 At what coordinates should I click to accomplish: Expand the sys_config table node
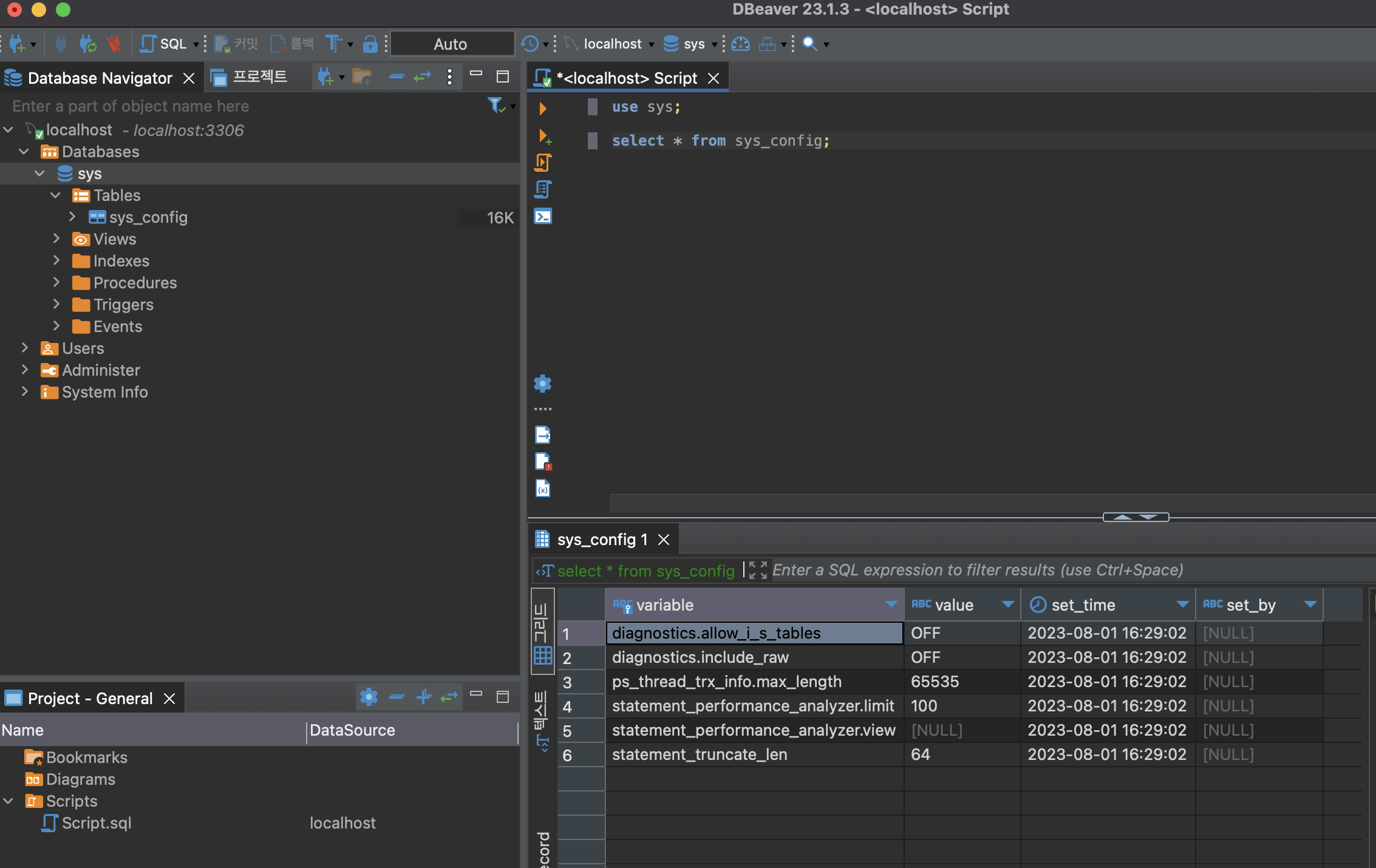(x=72, y=217)
